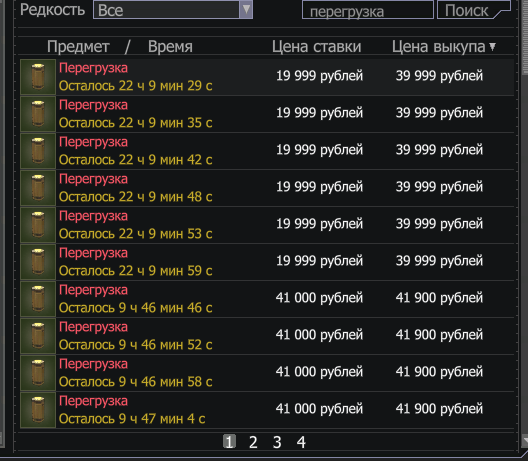Go to results page 2
Screen dimensions: 528x461
pyautogui.click(x=253, y=442)
